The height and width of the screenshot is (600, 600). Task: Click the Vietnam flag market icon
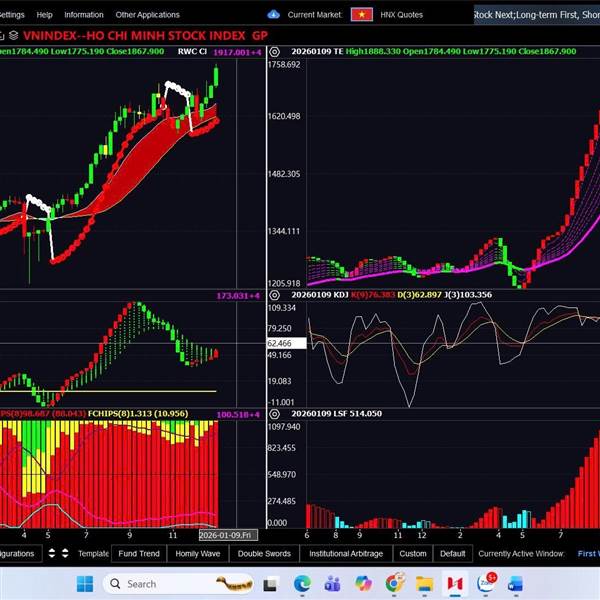point(362,15)
